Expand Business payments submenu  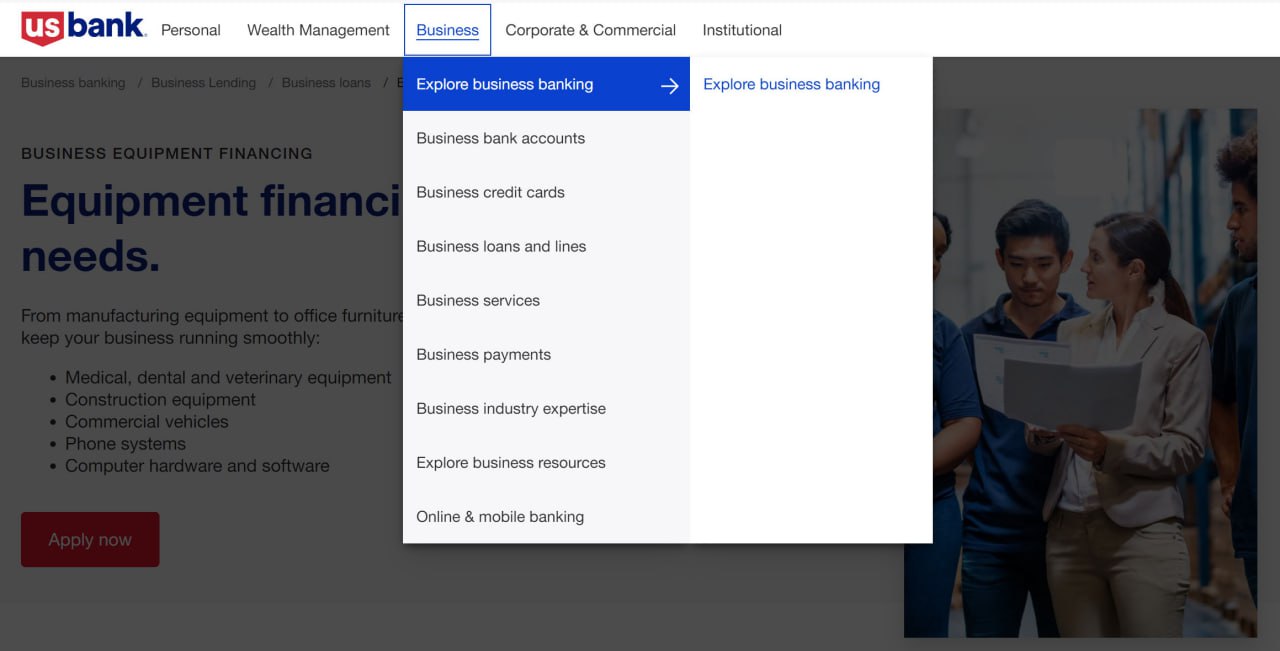tap(546, 354)
